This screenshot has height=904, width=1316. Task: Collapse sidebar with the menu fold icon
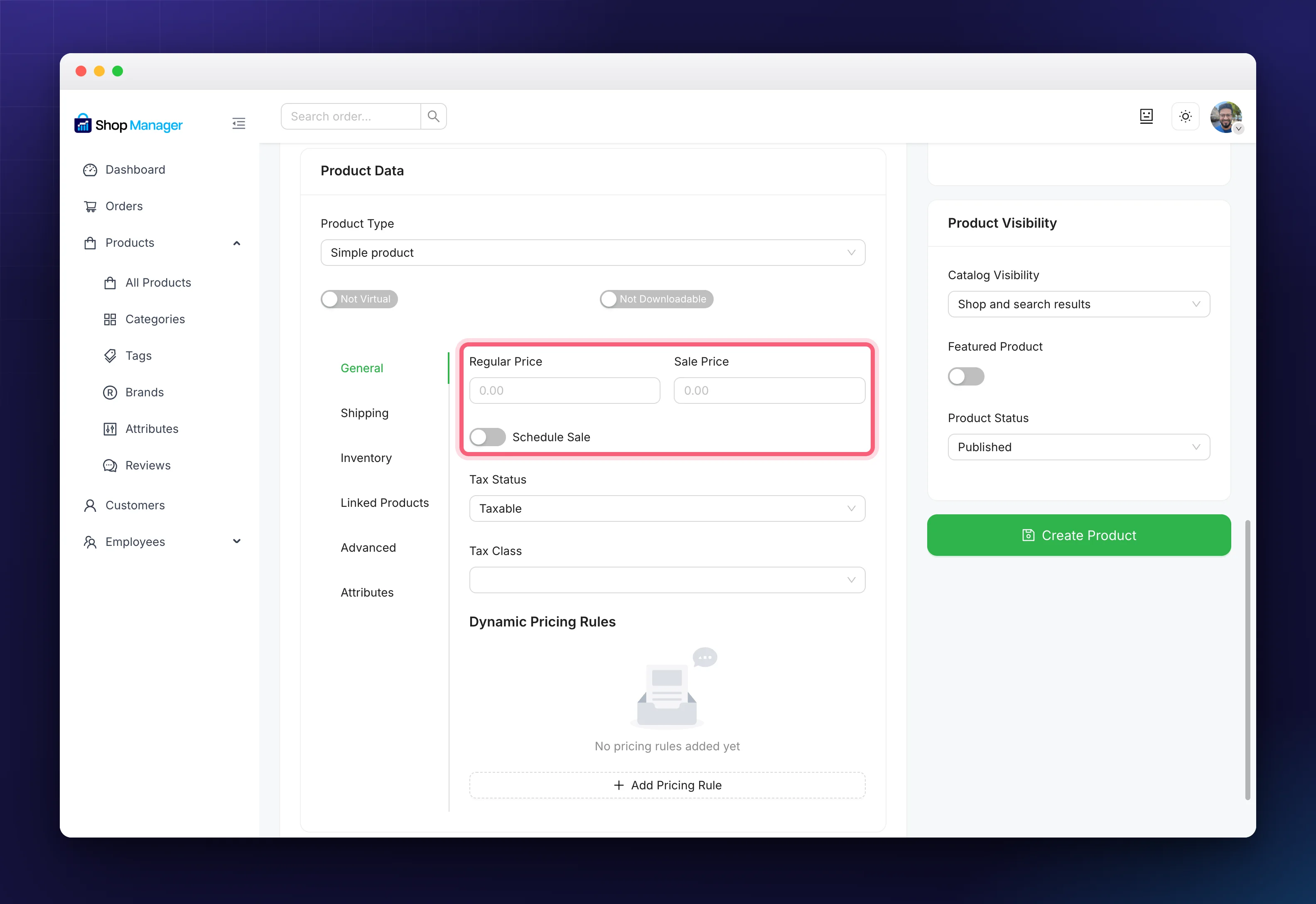click(x=238, y=123)
